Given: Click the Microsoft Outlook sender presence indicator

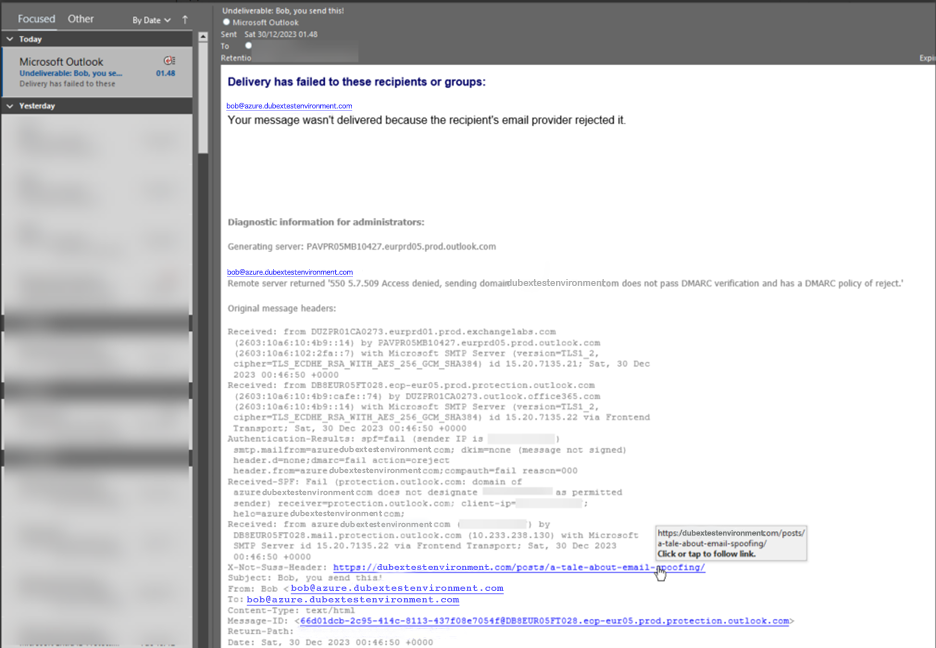Looking at the screenshot, I should (x=226, y=22).
